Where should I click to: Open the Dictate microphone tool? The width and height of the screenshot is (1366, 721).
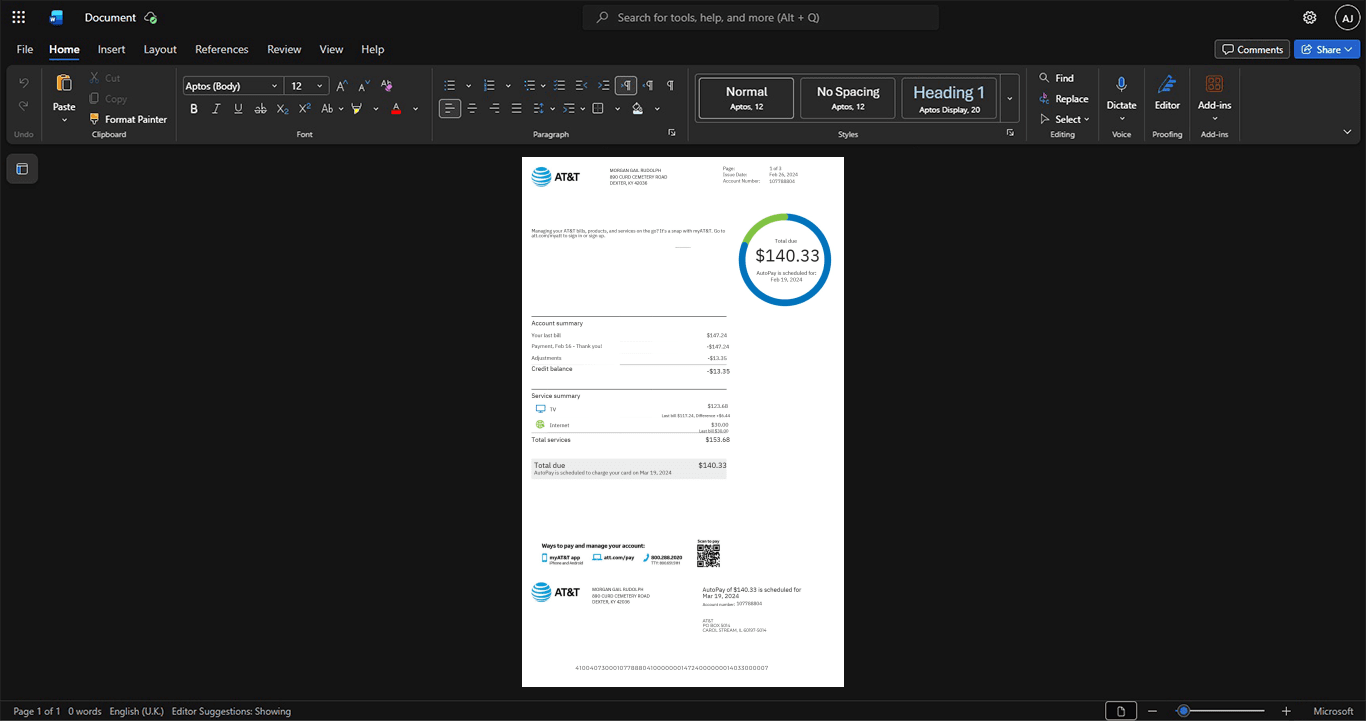pyautogui.click(x=1121, y=96)
